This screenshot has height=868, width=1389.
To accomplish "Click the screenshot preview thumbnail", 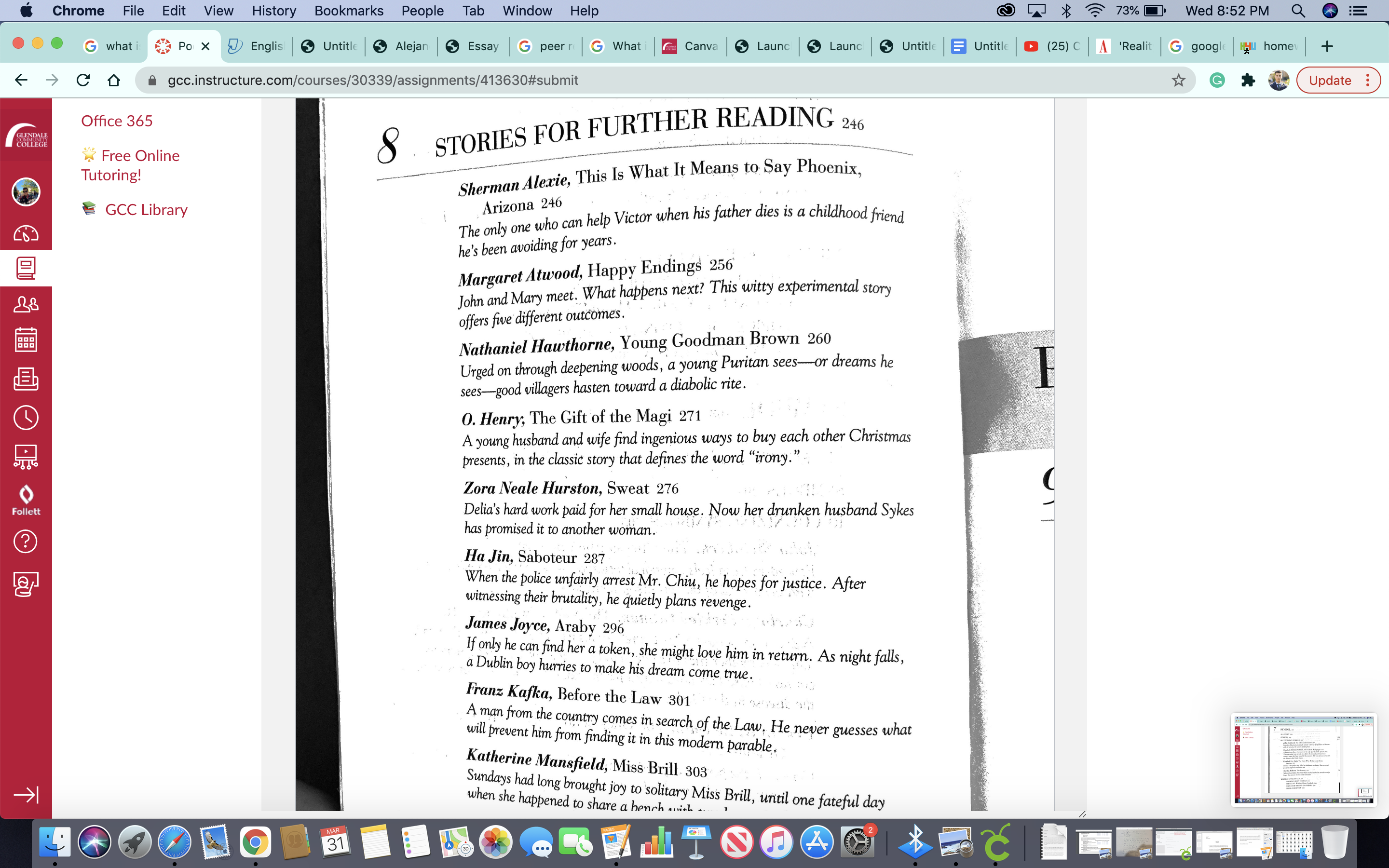I will point(1304,759).
